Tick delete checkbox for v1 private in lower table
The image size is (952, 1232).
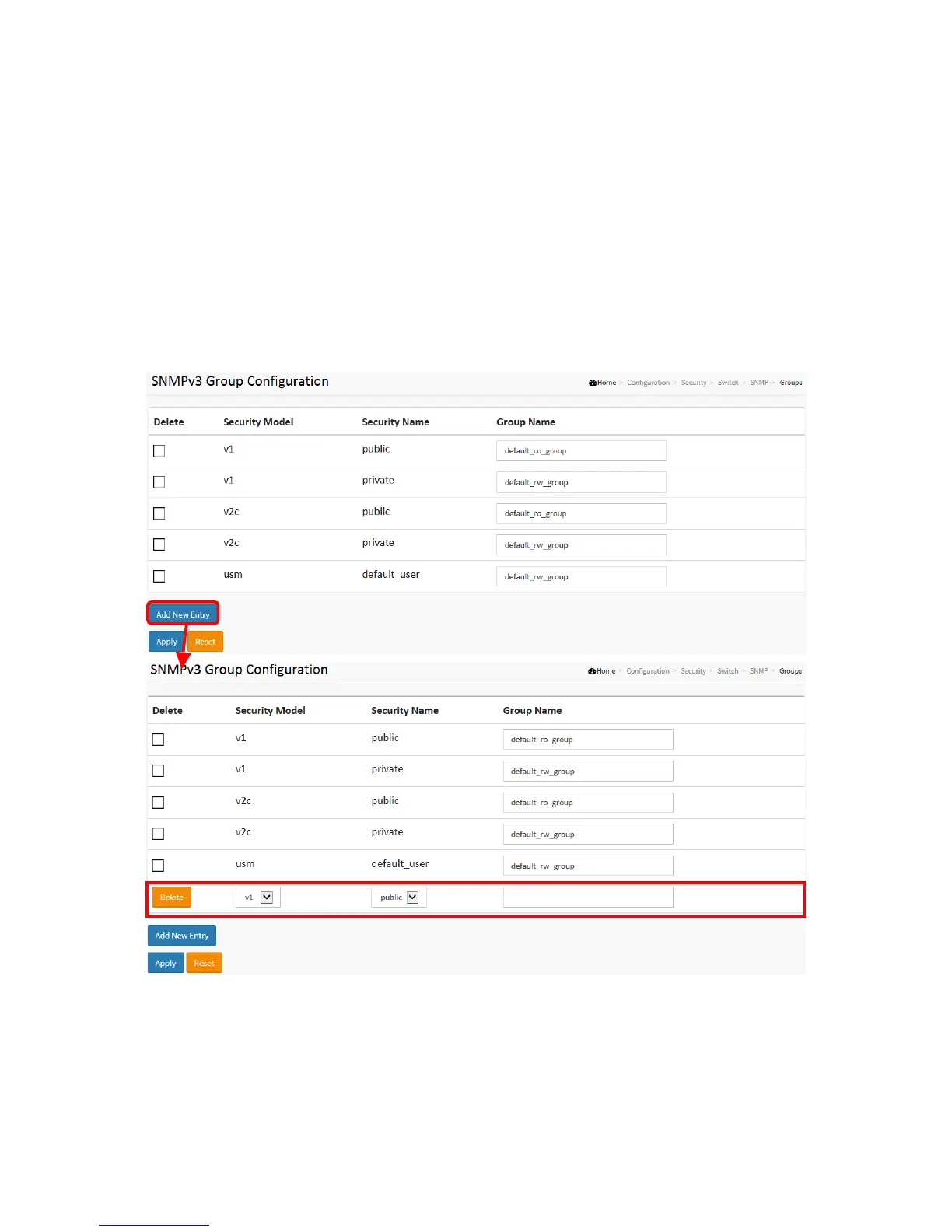[159, 771]
